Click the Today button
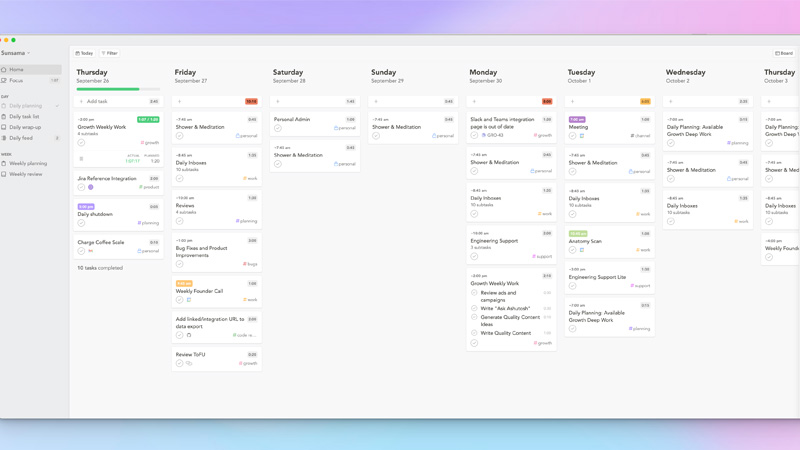This screenshot has height=450, width=800. [x=85, y=53]
